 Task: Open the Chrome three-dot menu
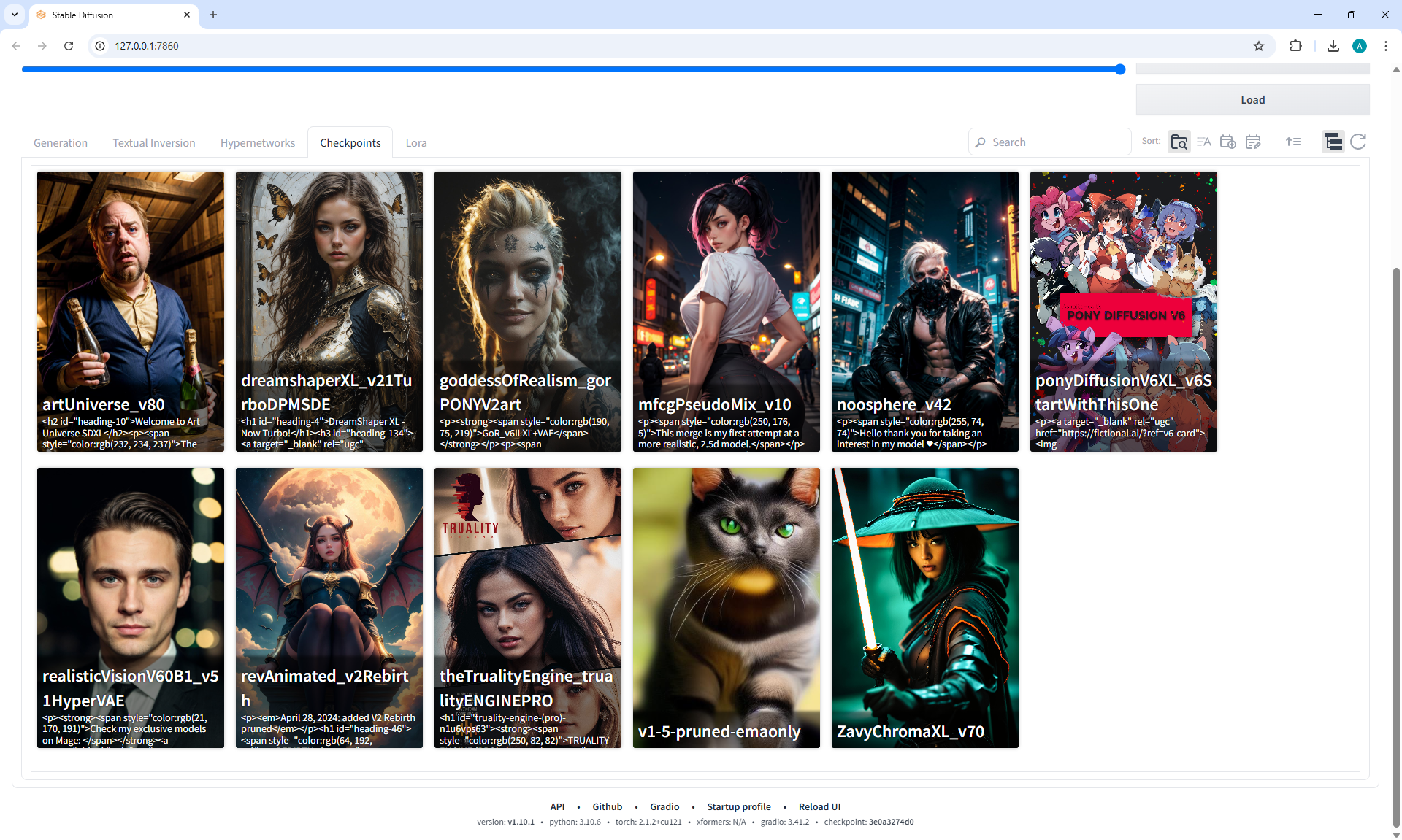(1386, 46)
